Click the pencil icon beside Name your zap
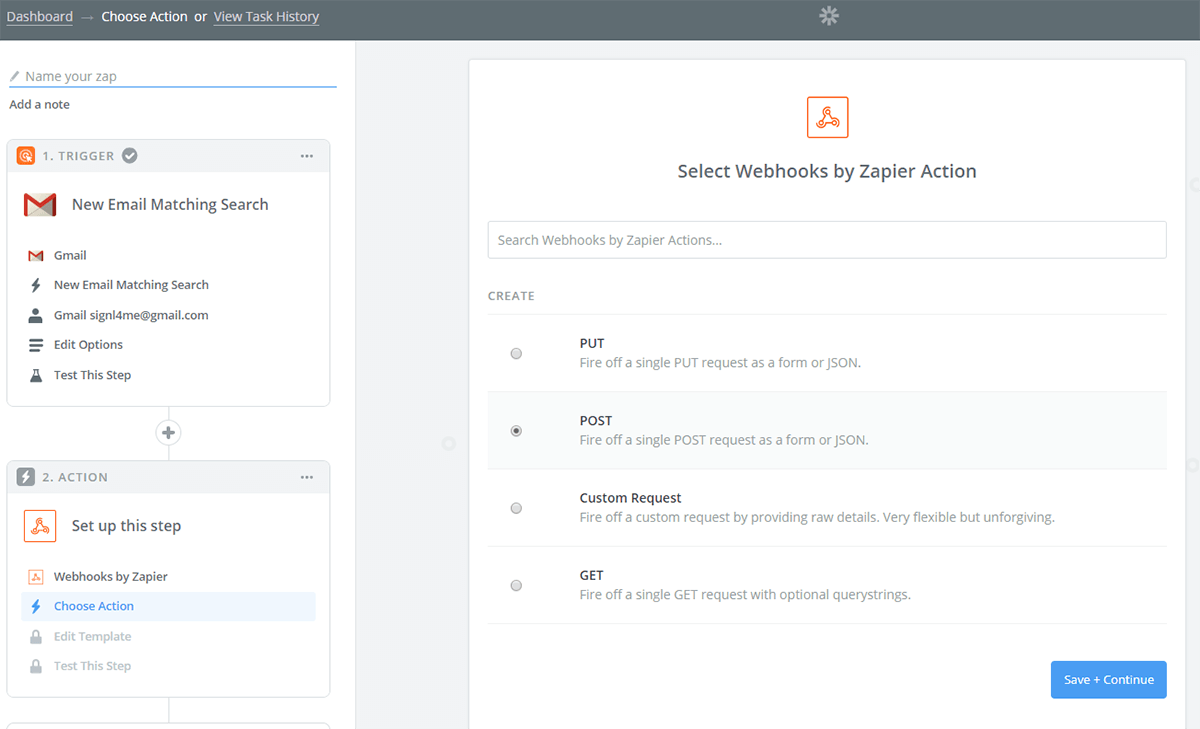 [x=15, y=76]
